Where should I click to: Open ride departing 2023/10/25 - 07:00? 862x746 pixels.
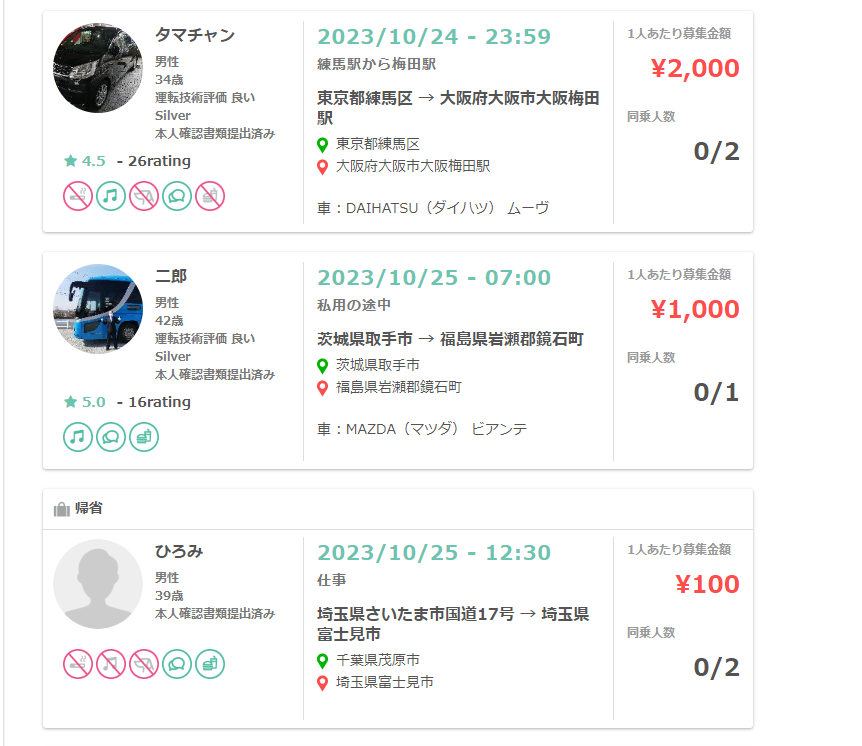(434, 278)
